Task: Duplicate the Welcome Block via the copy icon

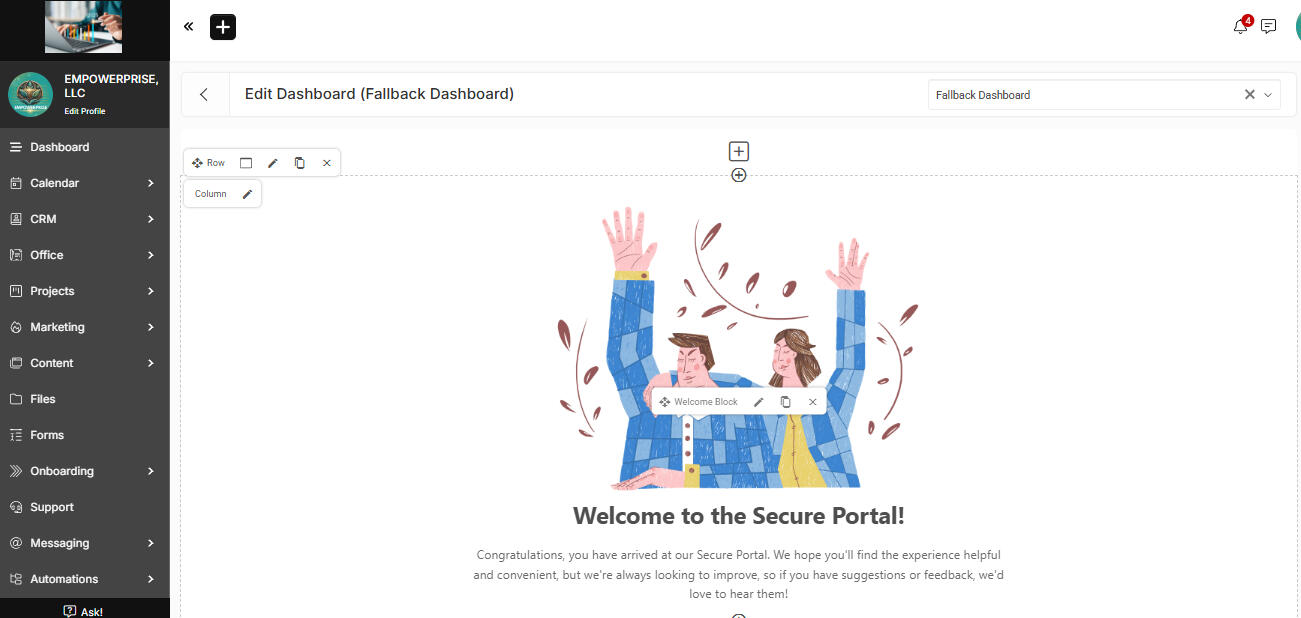Action: (785, 401)
